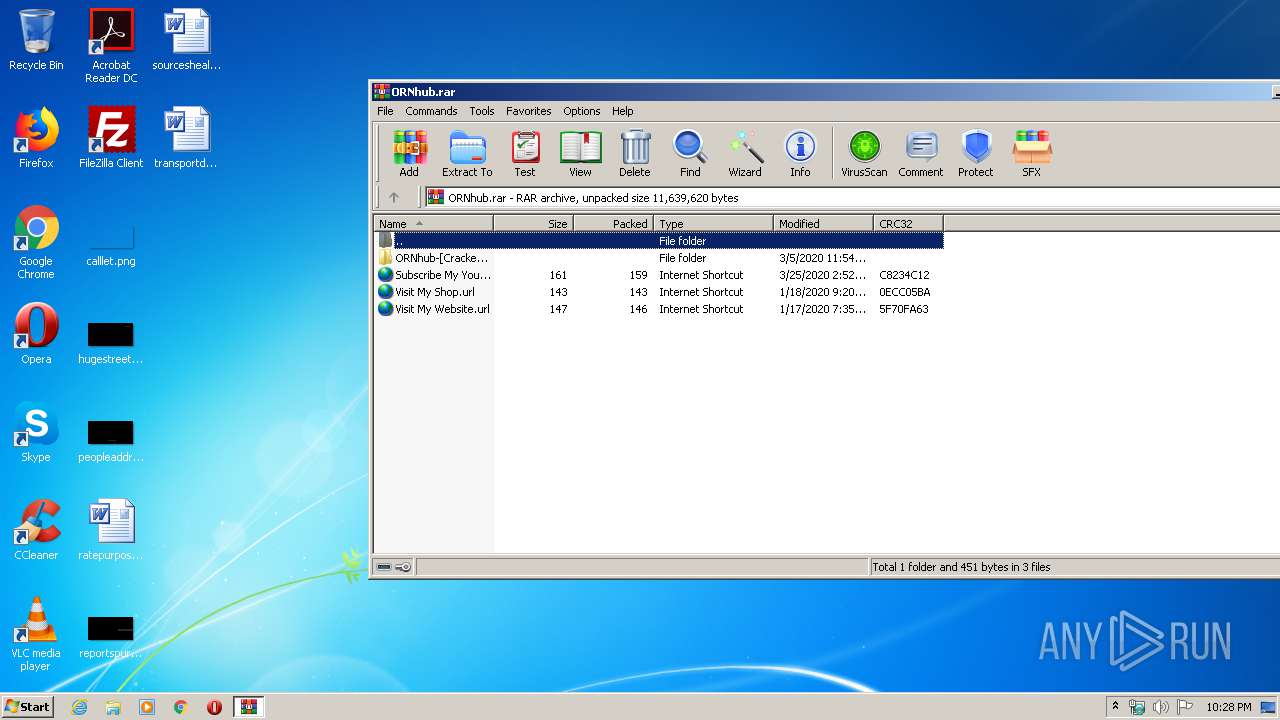
Task: Click the SFX toolbar icon
Action: pyautogui.click(x=1031, y=154)
